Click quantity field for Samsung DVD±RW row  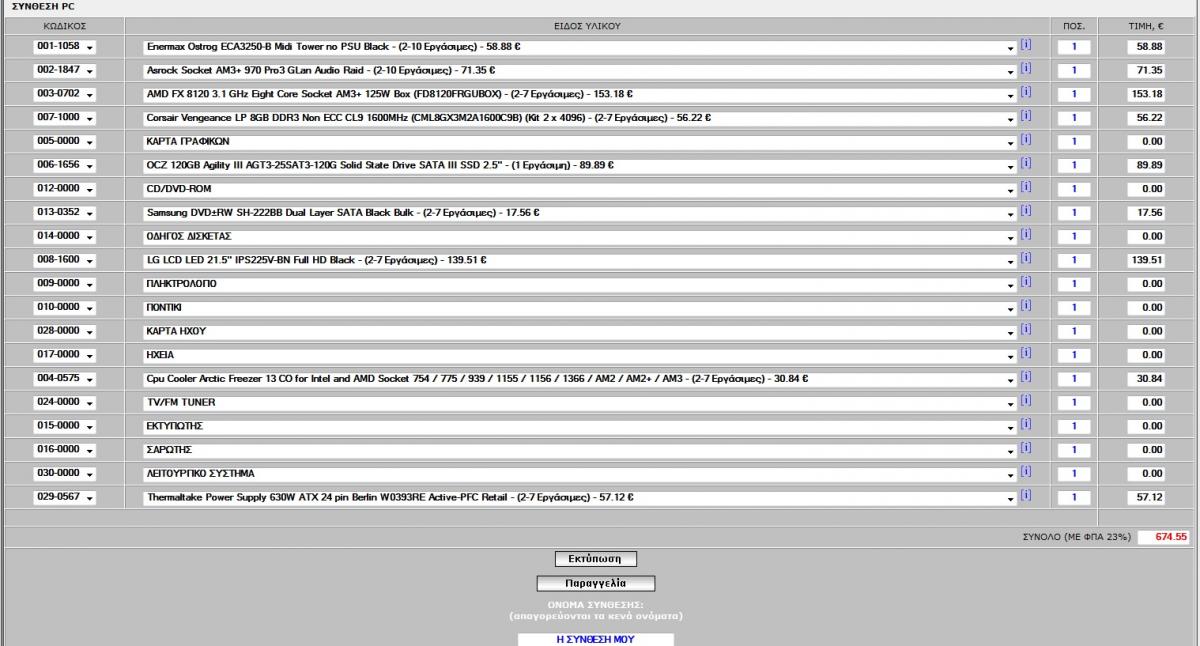coord(1074,213)
